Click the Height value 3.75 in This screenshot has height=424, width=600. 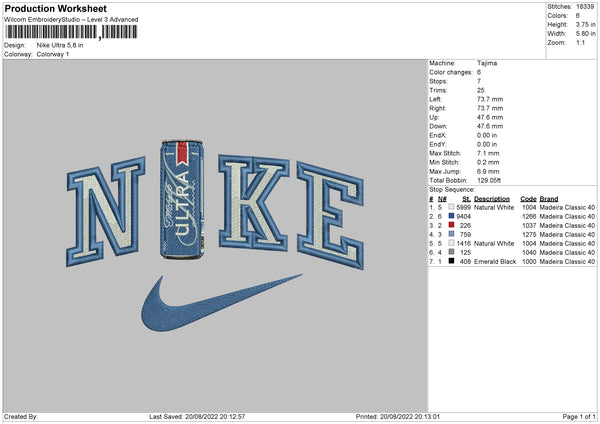point(585,24)
